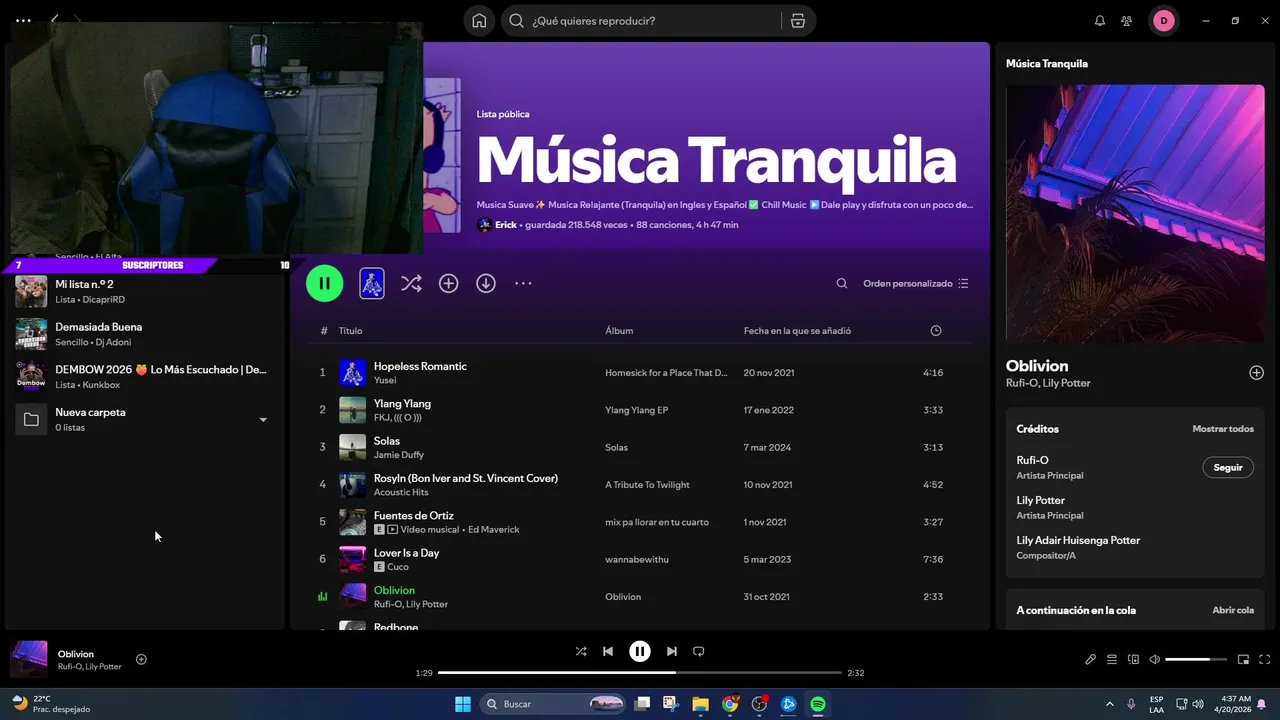The image size is (1280, 720).
Task: Toggle lyrics microphone icon
Action: (1091, 660)
